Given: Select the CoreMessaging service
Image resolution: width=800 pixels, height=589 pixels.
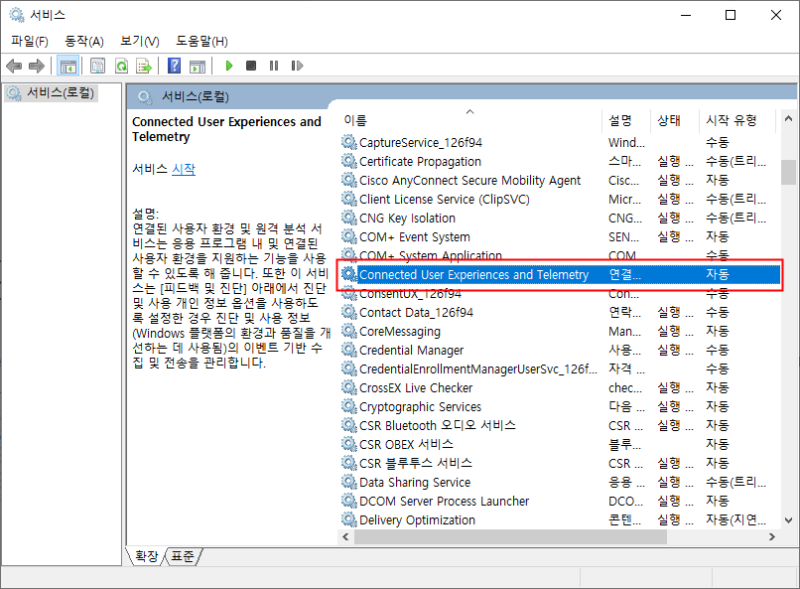Looking at the screenshot, I should tap(399, 331).
